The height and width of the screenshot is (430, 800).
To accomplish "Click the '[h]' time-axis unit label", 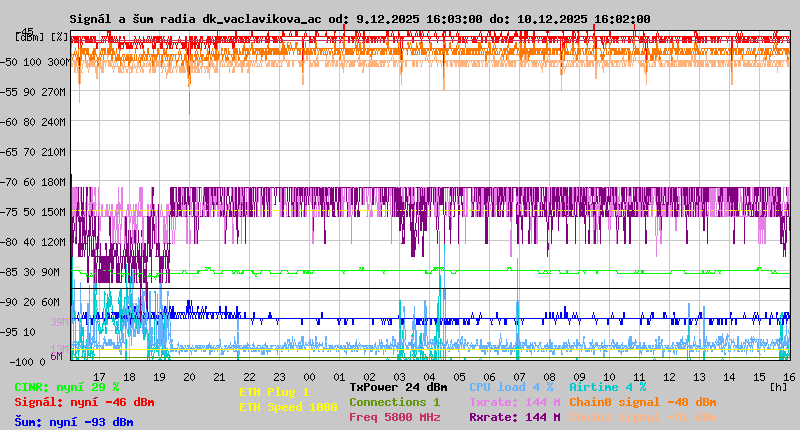I will click(x=779, y=387).
